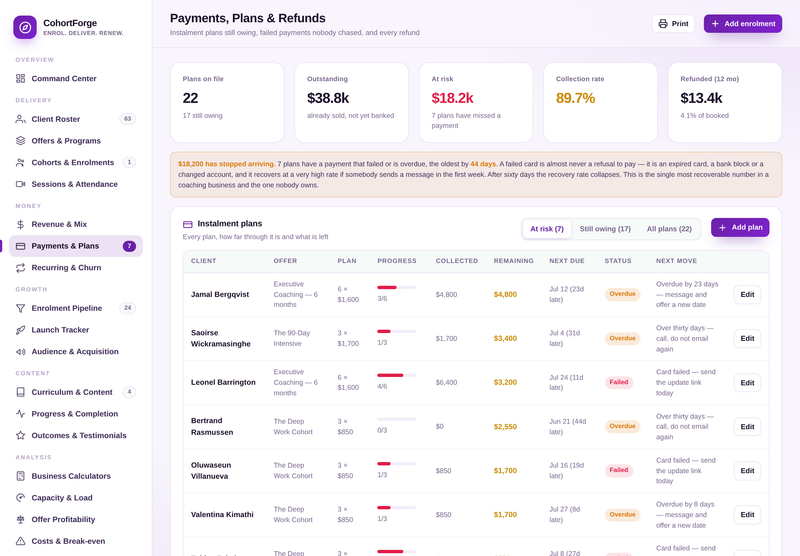Edit Jamal Bergqvist's plan
The height and width of the screenshot is (556, 800).
(747, 294)
